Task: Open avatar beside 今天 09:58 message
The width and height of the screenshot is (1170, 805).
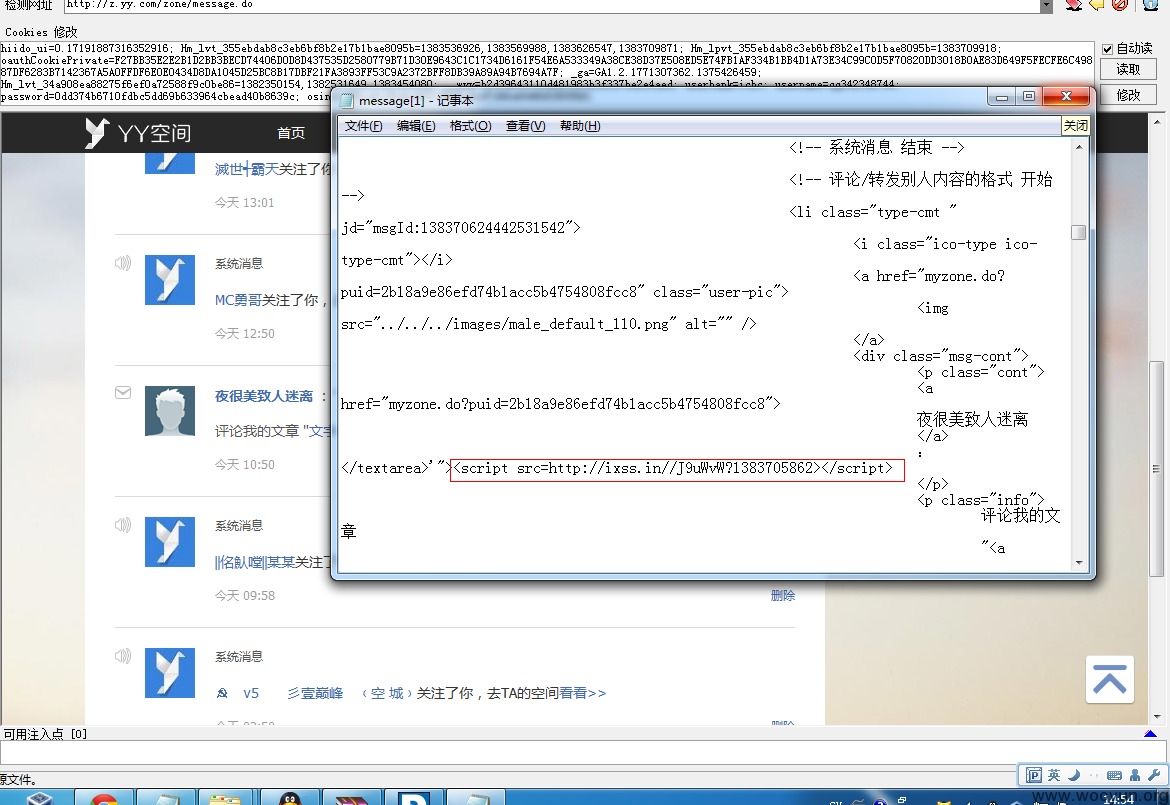Action: pos(169,542)
